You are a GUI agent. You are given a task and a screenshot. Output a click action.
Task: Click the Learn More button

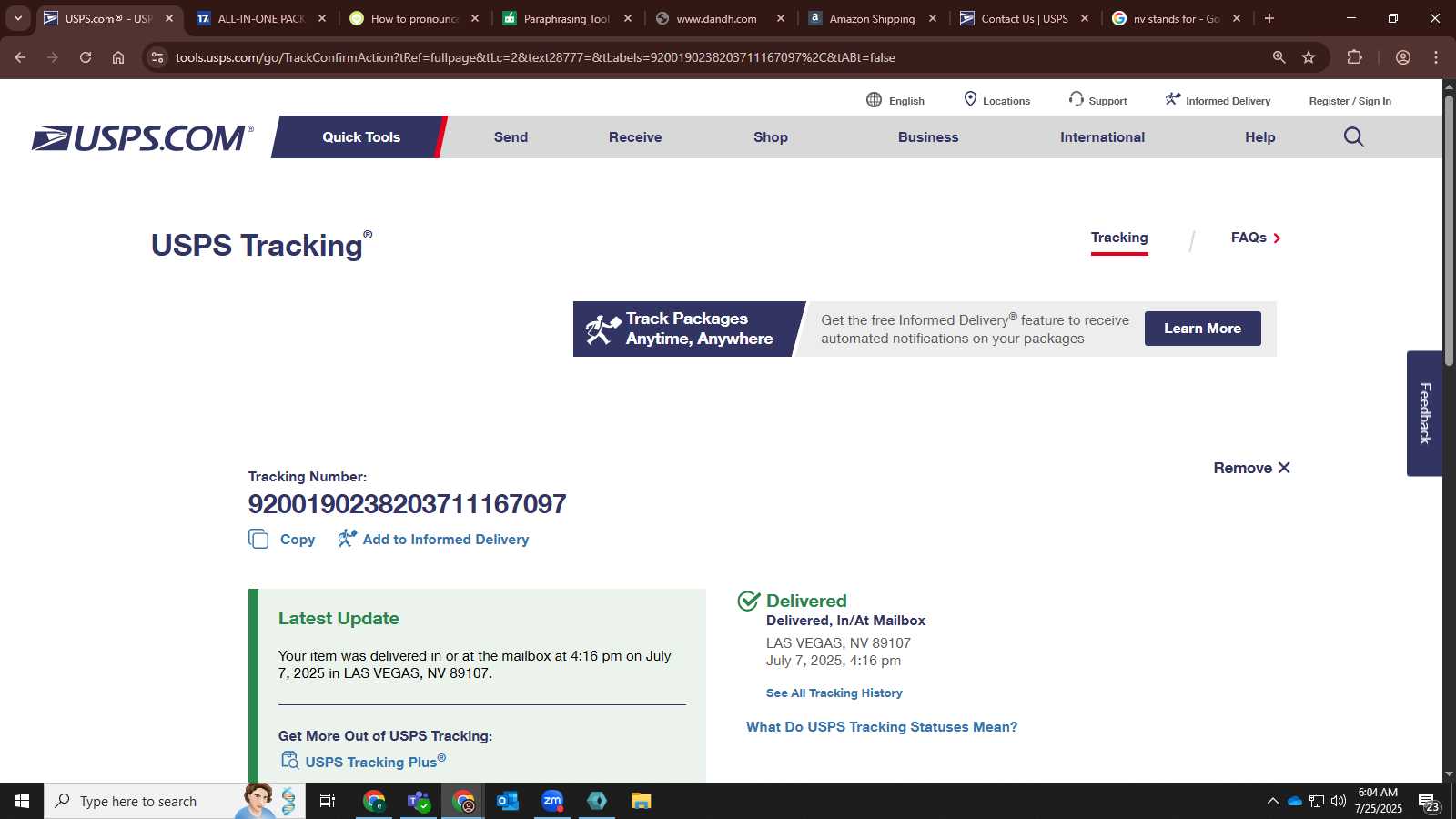1202,329
